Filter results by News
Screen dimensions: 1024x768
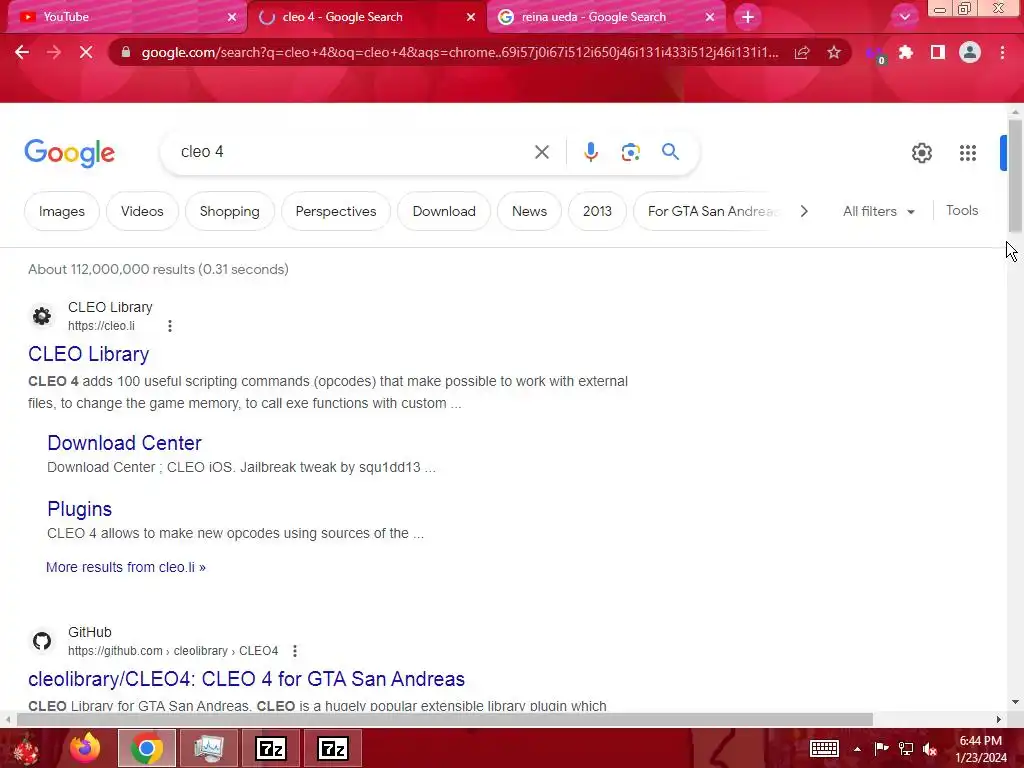(529, 211)
